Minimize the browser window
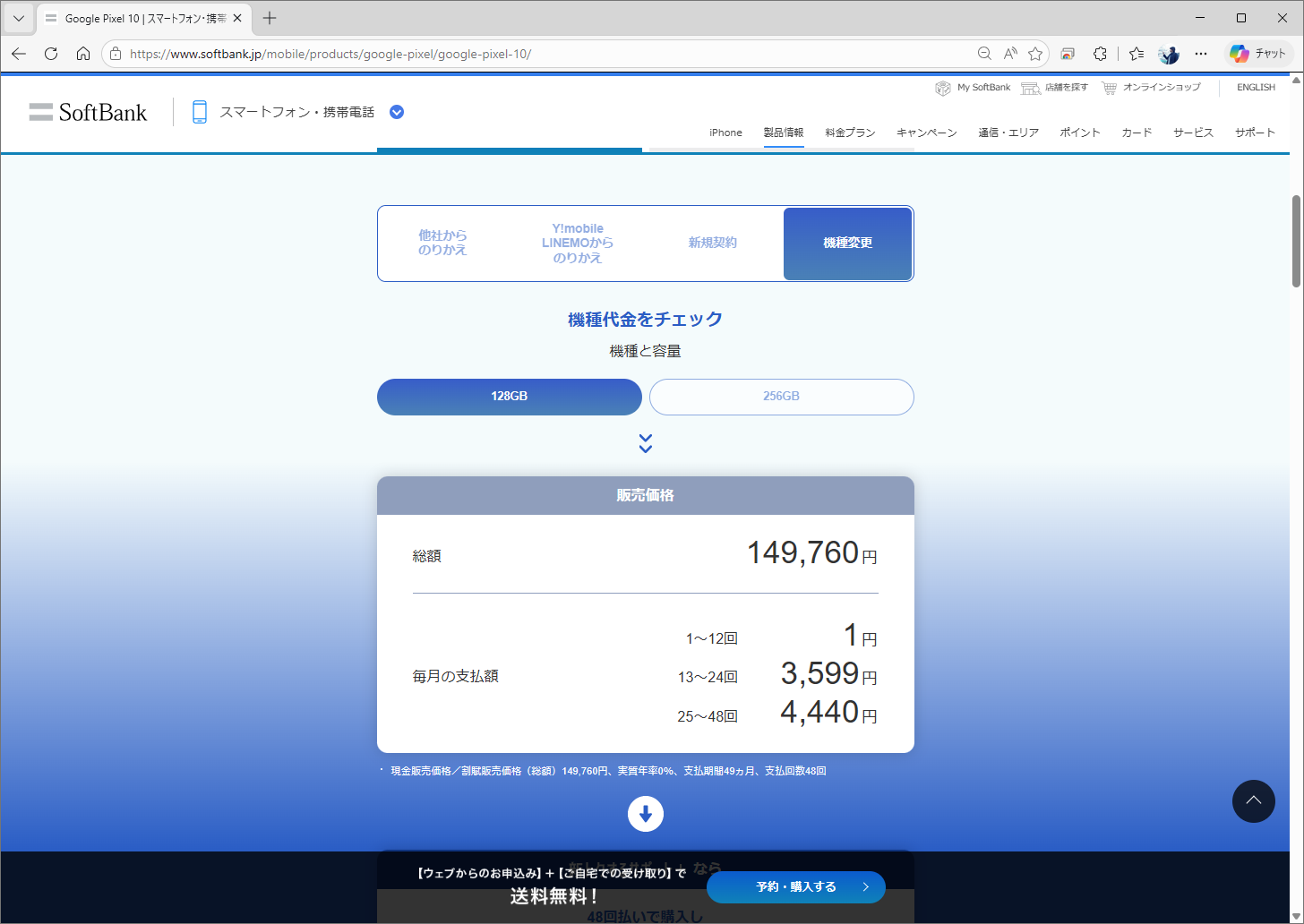This screenshot has height=924, width=1304. (x=1200, y=18)
